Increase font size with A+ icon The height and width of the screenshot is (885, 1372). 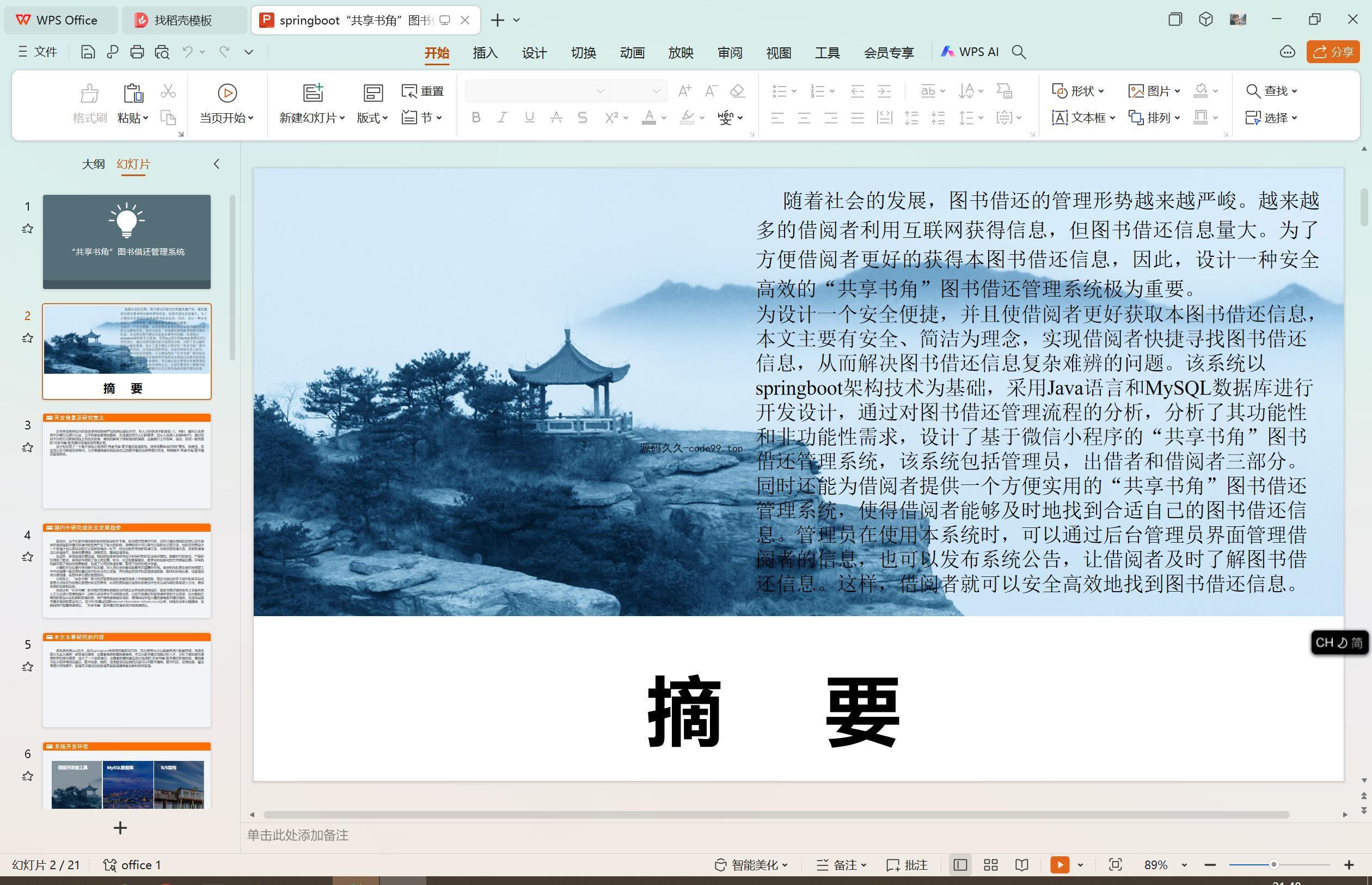tap(684, 91)
